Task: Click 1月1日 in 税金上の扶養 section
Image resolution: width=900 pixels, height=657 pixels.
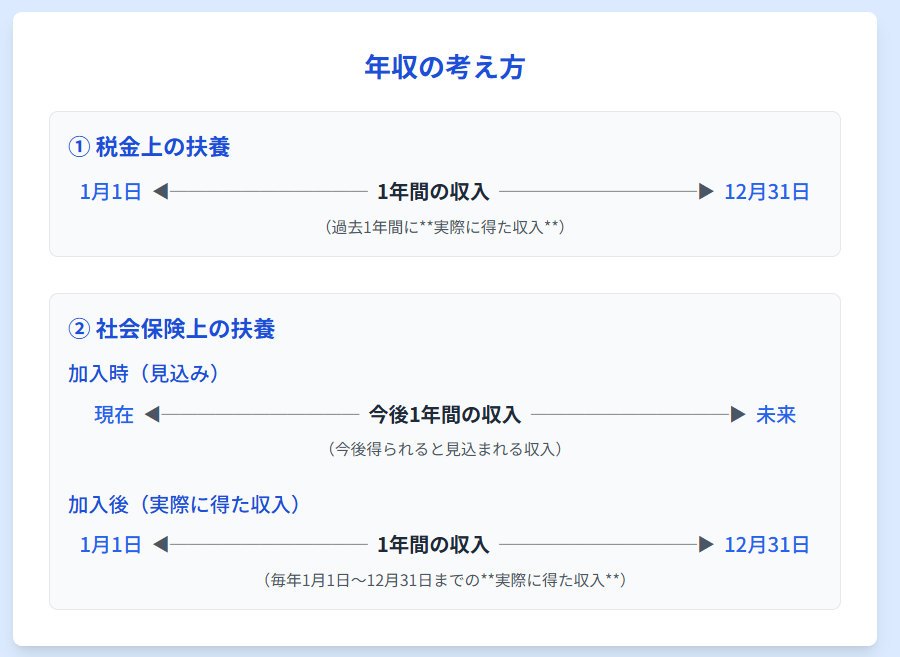Action: [x=111, y=192]
